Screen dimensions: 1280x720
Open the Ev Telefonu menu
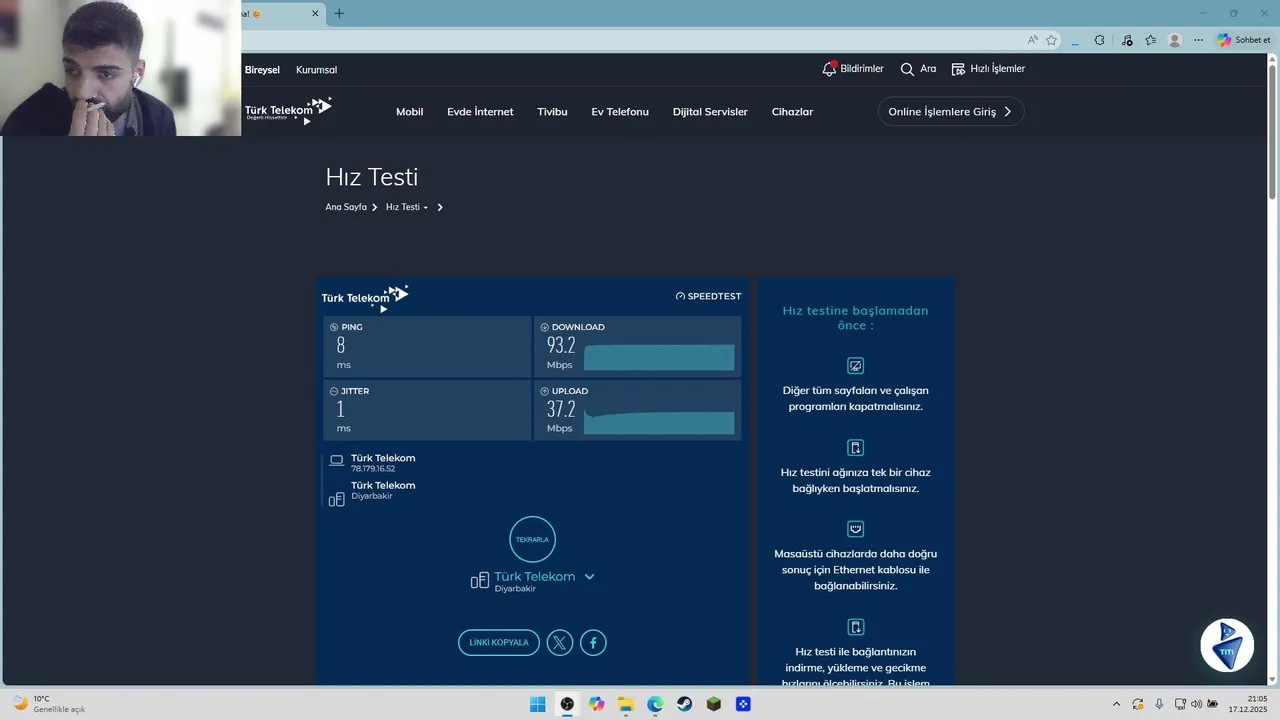point(620,112)
